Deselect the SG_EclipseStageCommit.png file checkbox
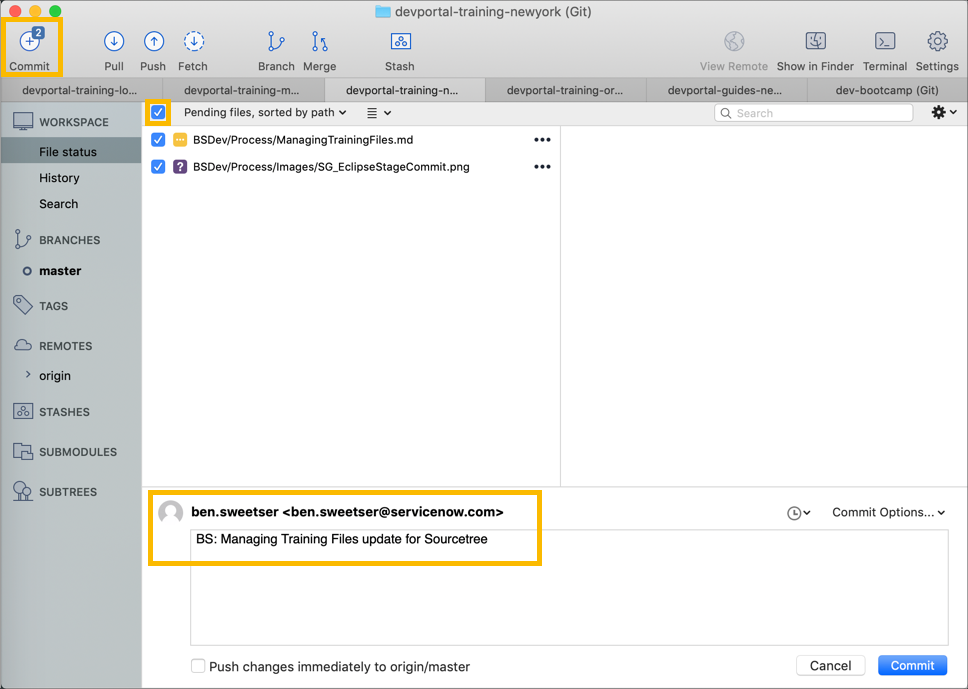 (157, 166)
